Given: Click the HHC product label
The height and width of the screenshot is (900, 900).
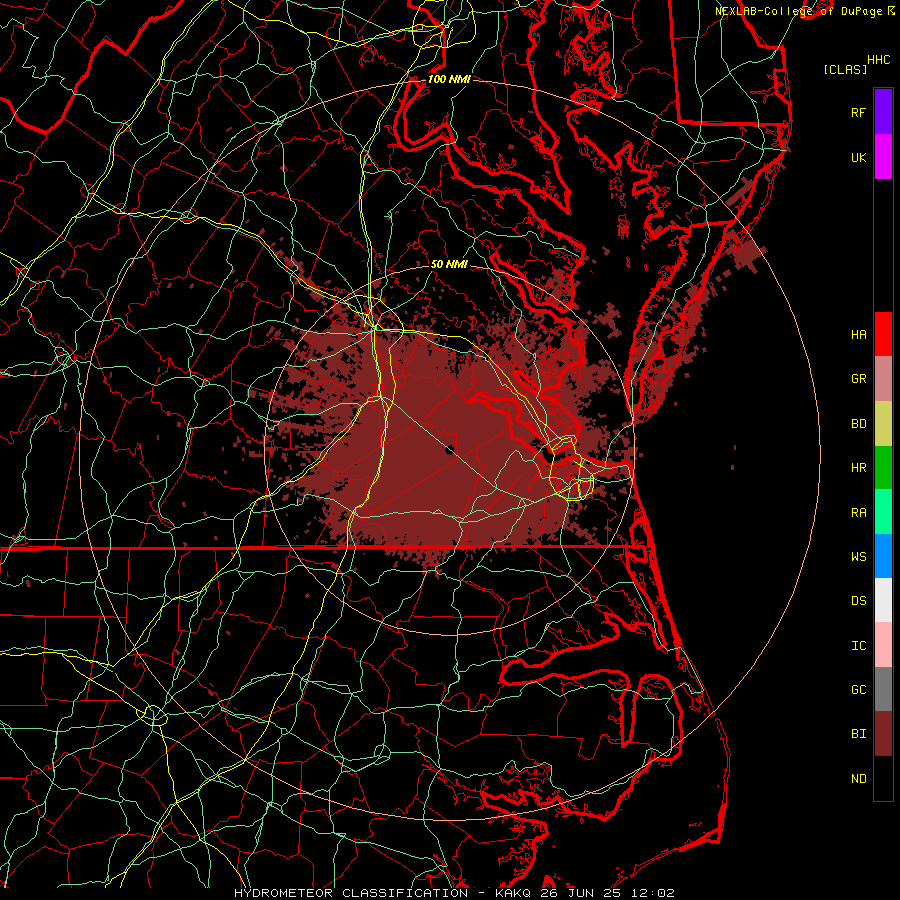Looking at the screenshot, I should [879, 60].
